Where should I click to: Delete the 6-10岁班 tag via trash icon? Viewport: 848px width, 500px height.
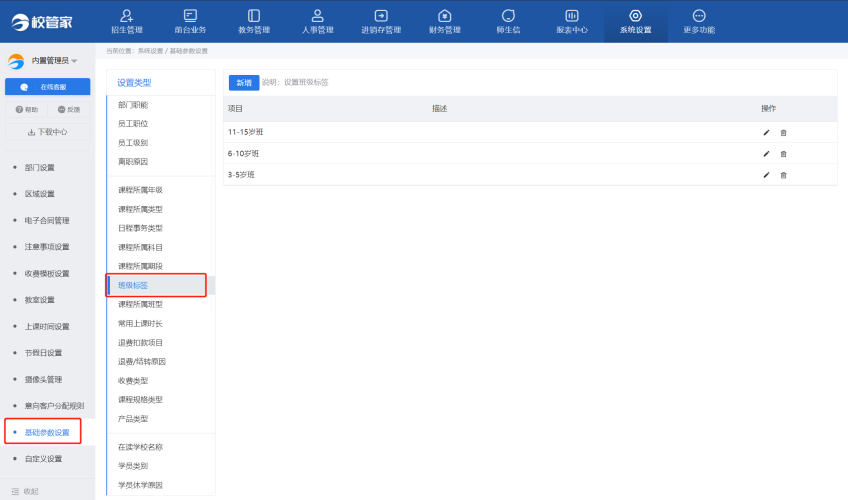click(x=783, y=153)
